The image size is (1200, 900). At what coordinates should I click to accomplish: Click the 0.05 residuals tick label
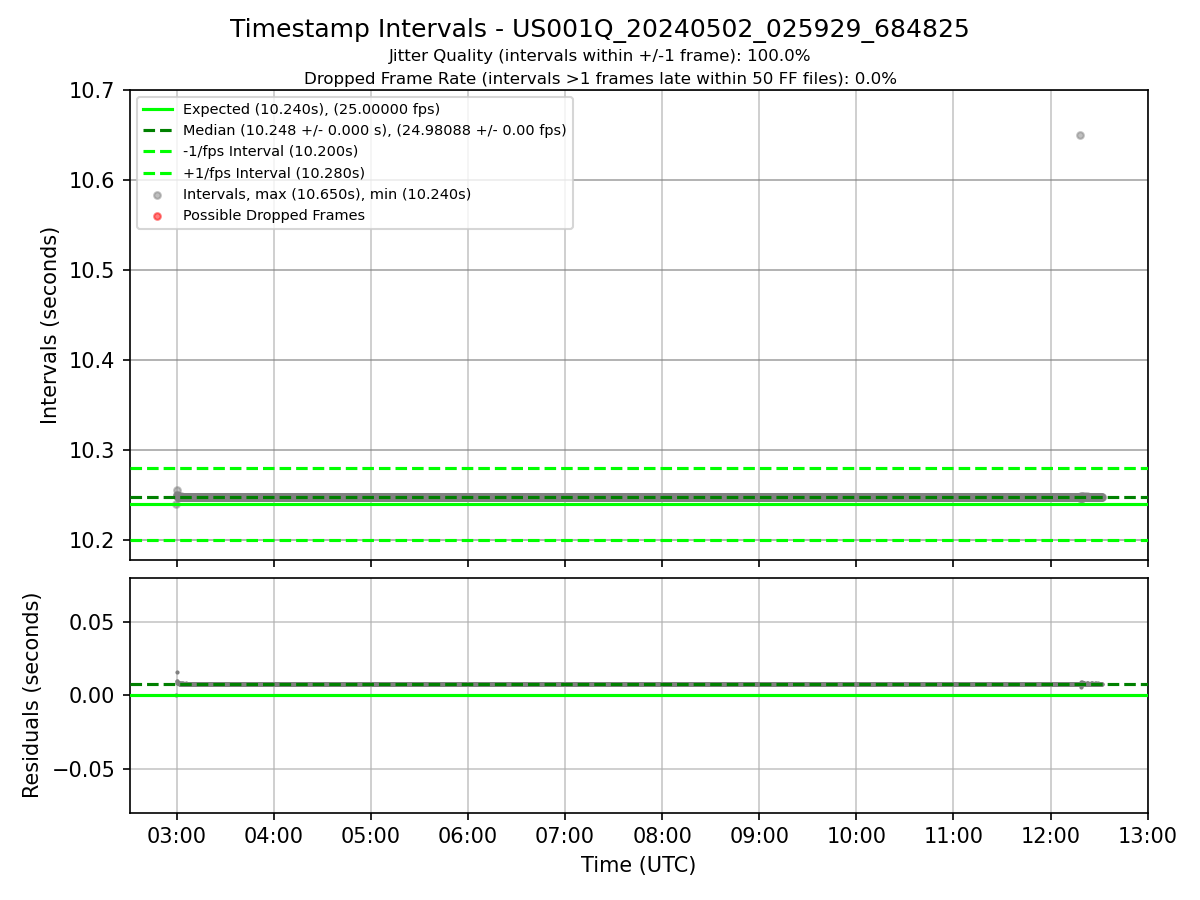point(91,623)
